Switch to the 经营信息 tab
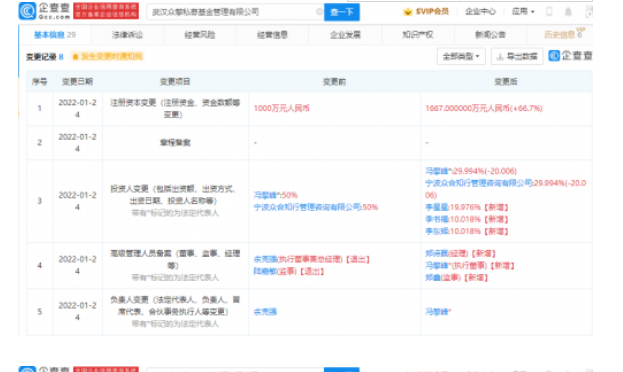The width and height of the screenshot is (623, 372). (x=272, y=35)
